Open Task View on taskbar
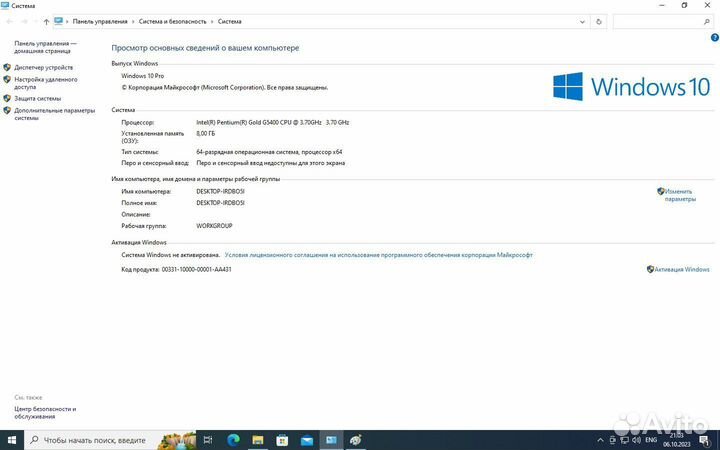 point(208,440)
